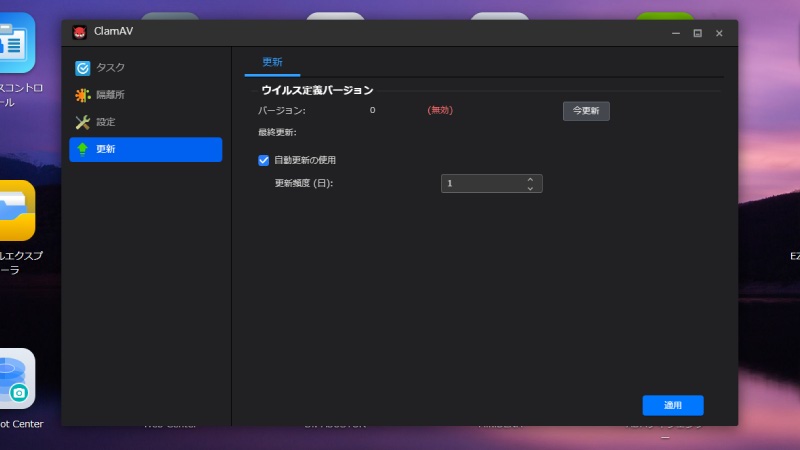Click the green update arrow icon
800x450 pixels.
pyautogui.click(x=82, y=149)
